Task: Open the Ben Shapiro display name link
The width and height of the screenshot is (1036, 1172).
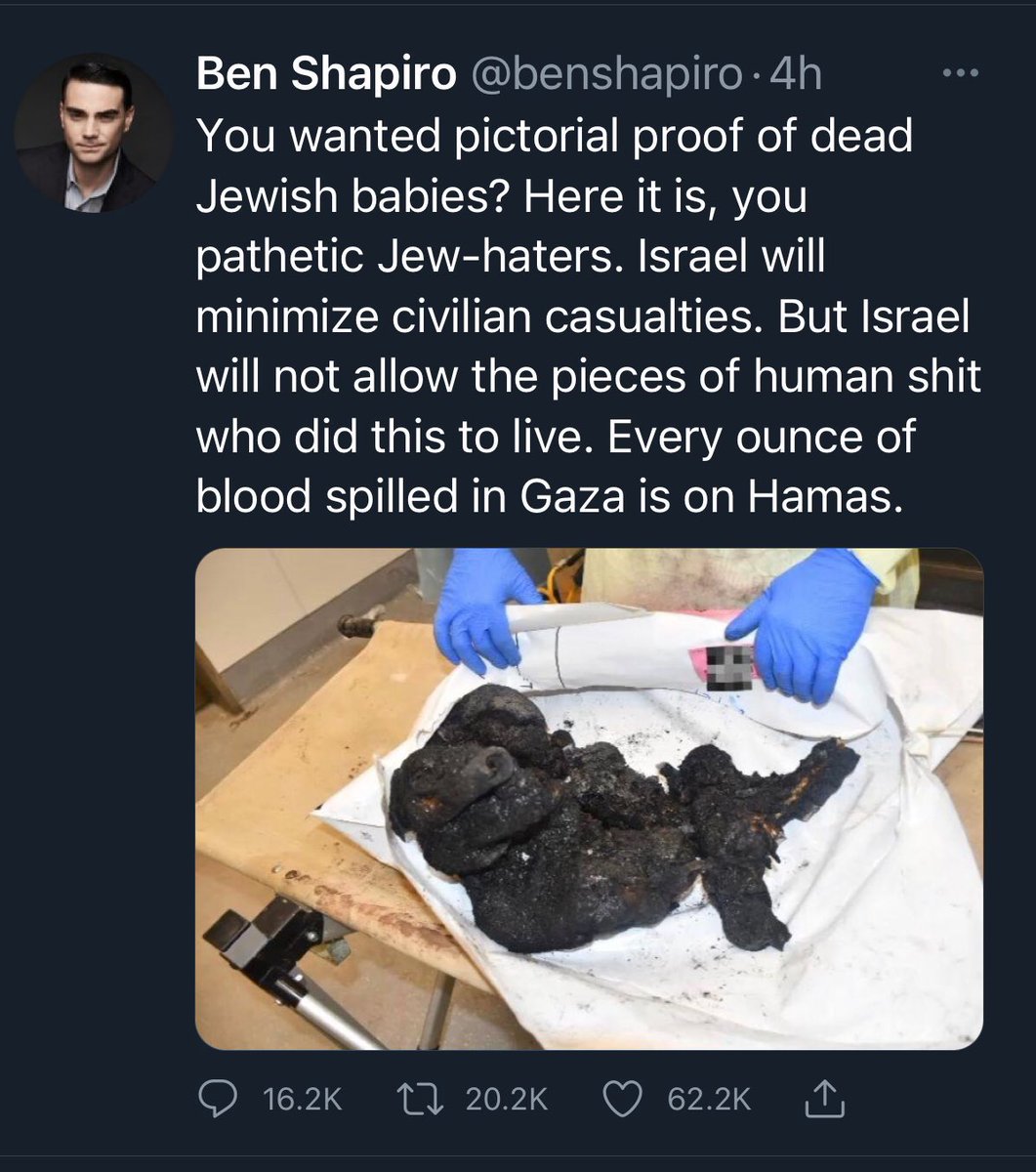Action: [326, 74]
